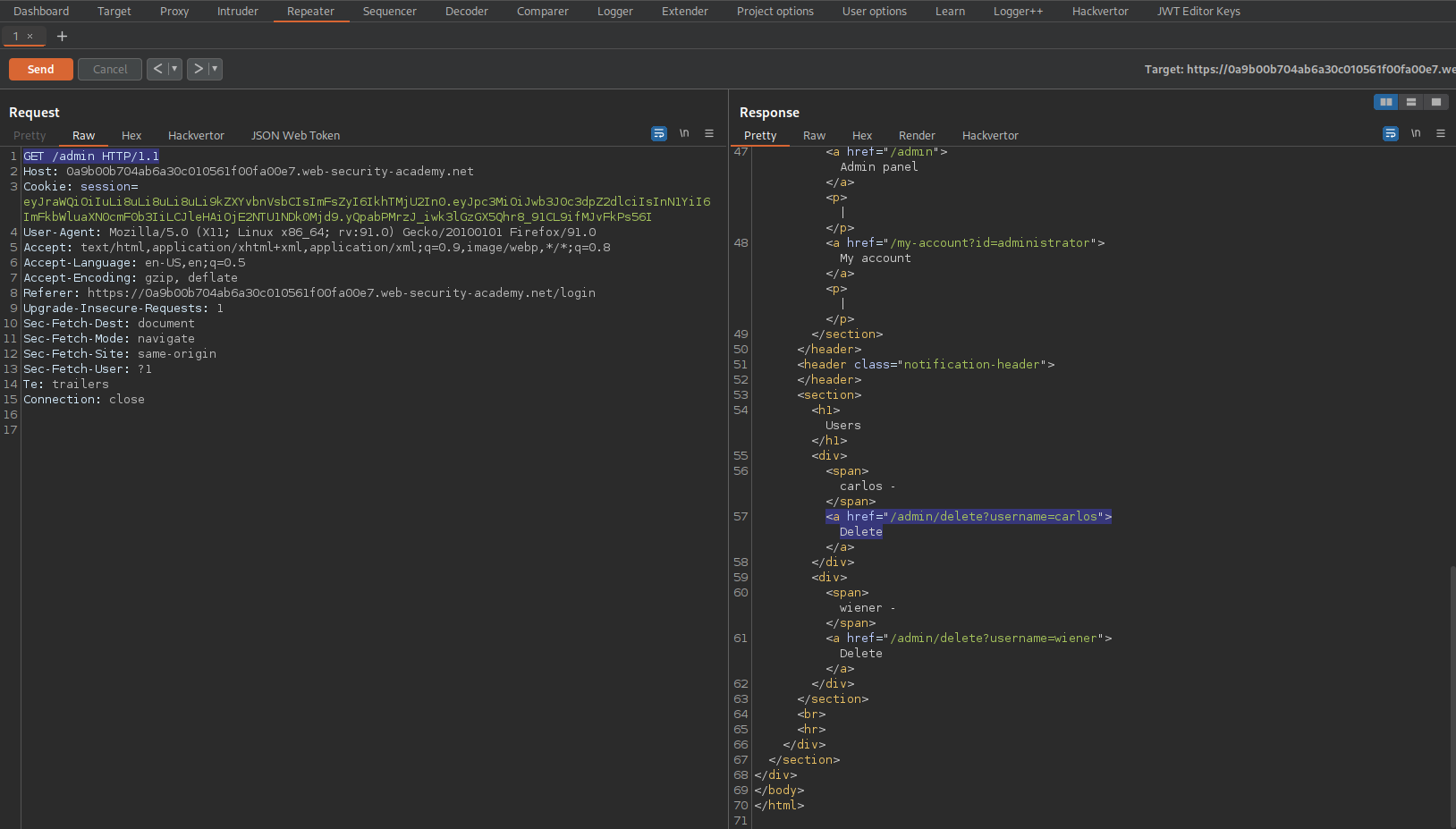Click the 'Connection: close' header
1456x829 pixels.
(x=84, y=400)
